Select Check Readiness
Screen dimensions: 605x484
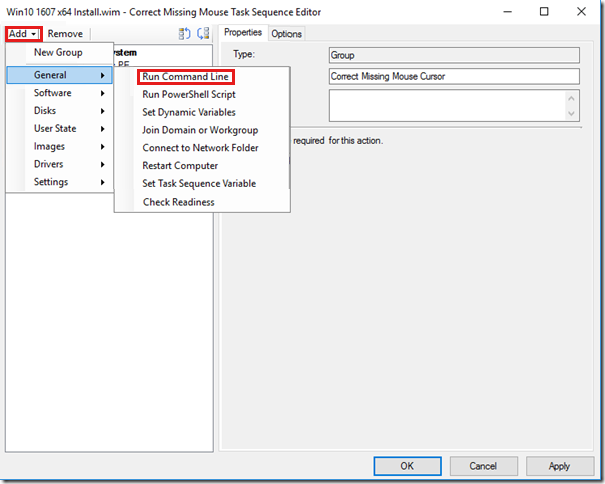(202, 202)
